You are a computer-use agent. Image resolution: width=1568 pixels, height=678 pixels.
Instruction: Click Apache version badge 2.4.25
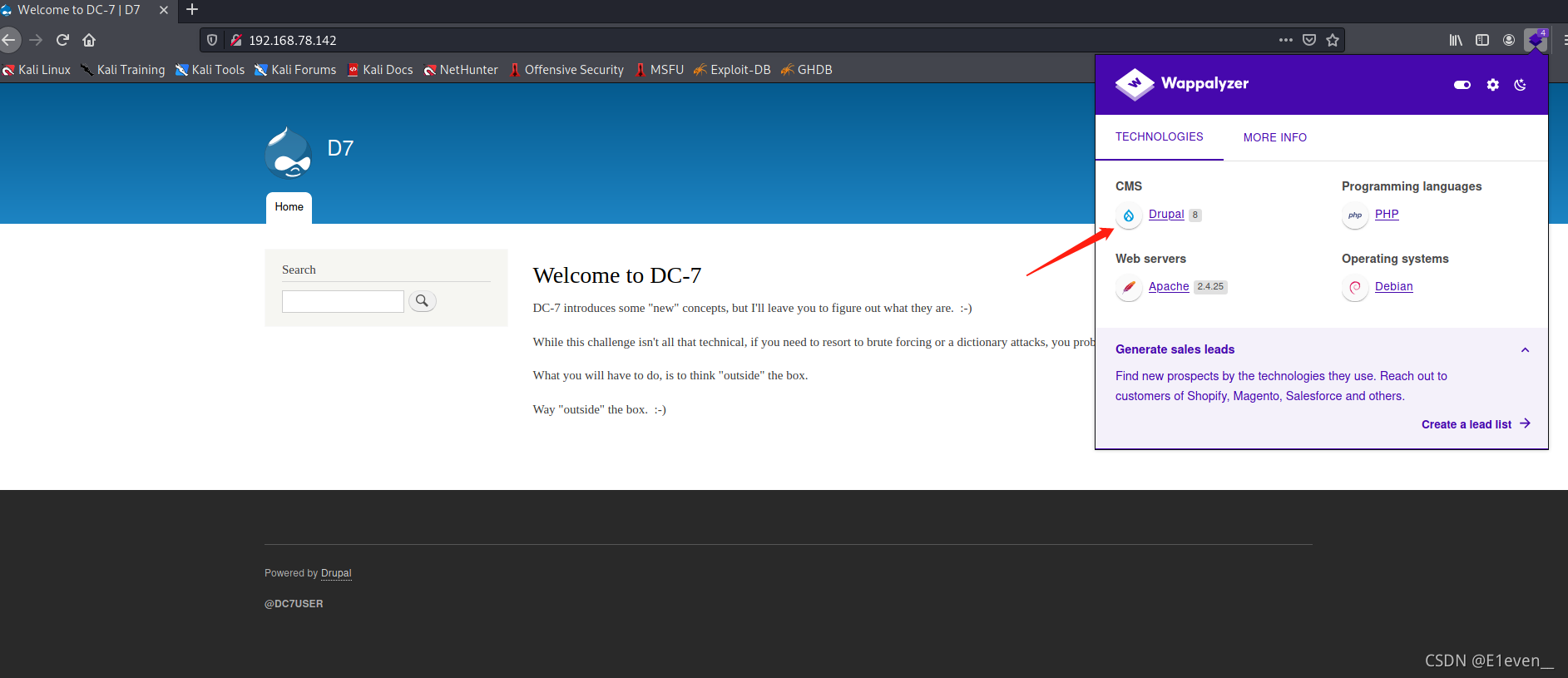pyautogui.click(x=1210, y=287)
